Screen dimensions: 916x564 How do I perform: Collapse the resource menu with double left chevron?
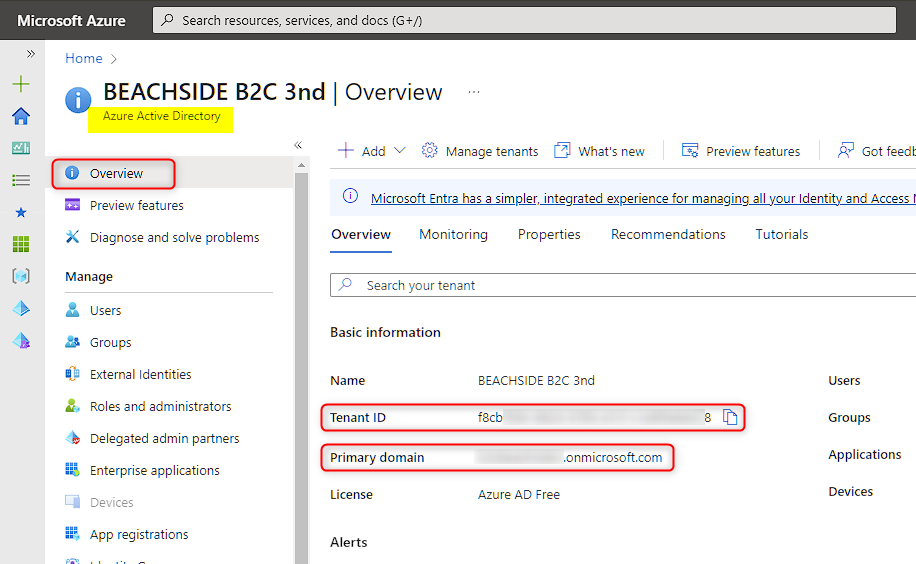[x=298, y=145]
